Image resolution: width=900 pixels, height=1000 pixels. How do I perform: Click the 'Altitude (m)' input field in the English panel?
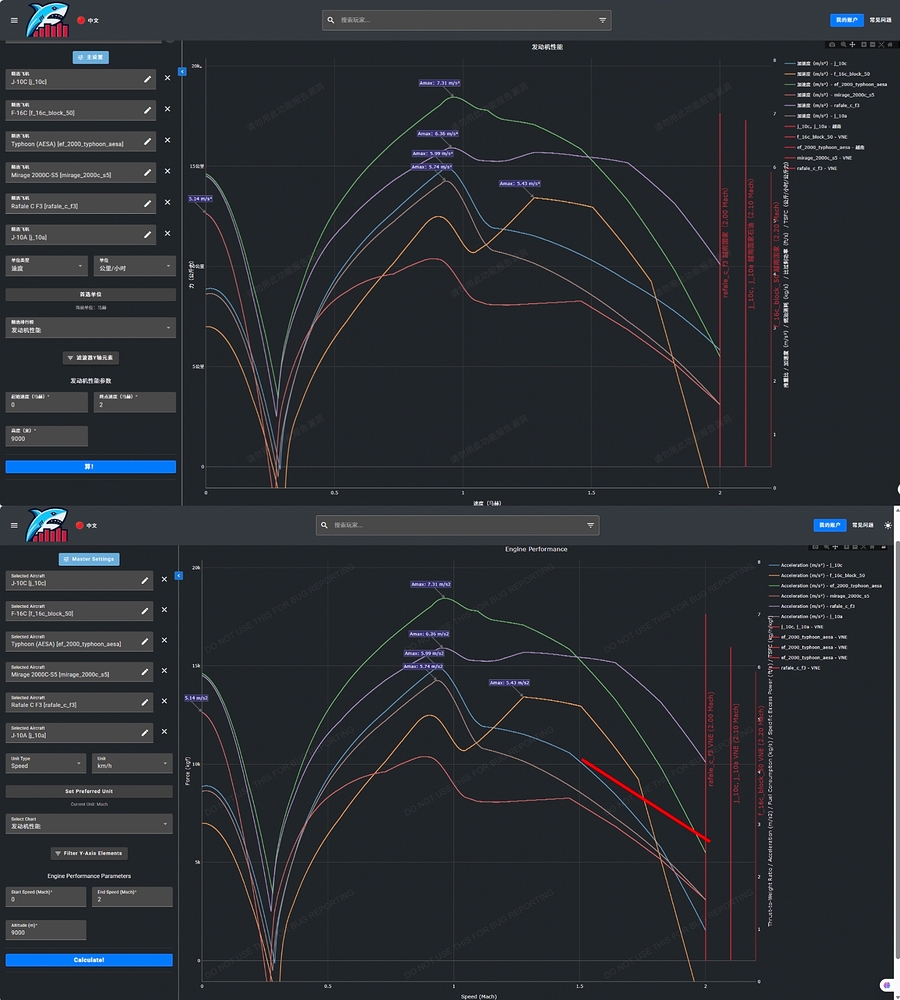(45, 930)
